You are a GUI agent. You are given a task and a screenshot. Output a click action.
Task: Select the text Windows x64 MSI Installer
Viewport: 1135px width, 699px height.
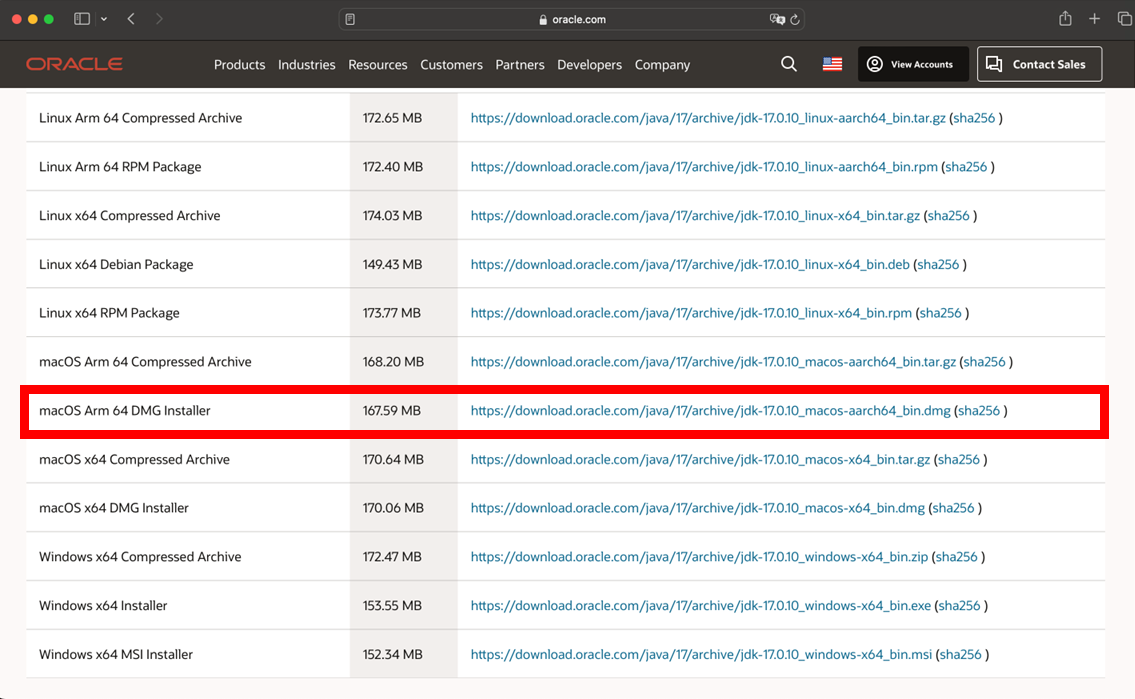point(116,654)
